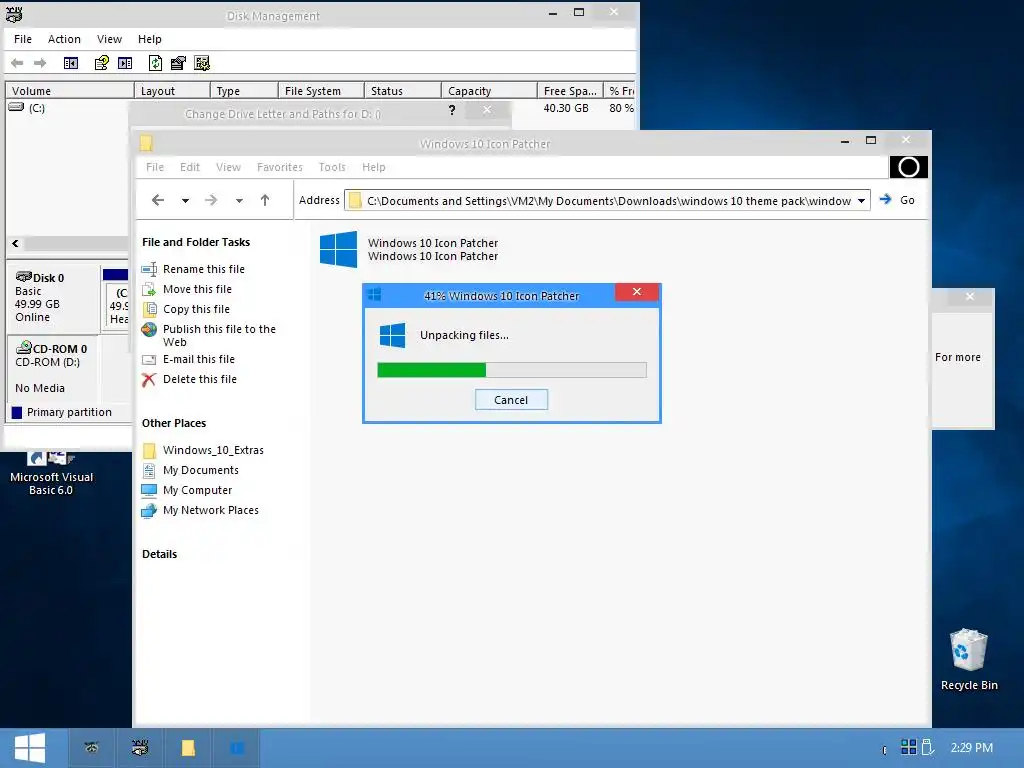Viewport: 1024px width, 768px height.
Task: Open the My Computer link
Action: click(197, 490)
